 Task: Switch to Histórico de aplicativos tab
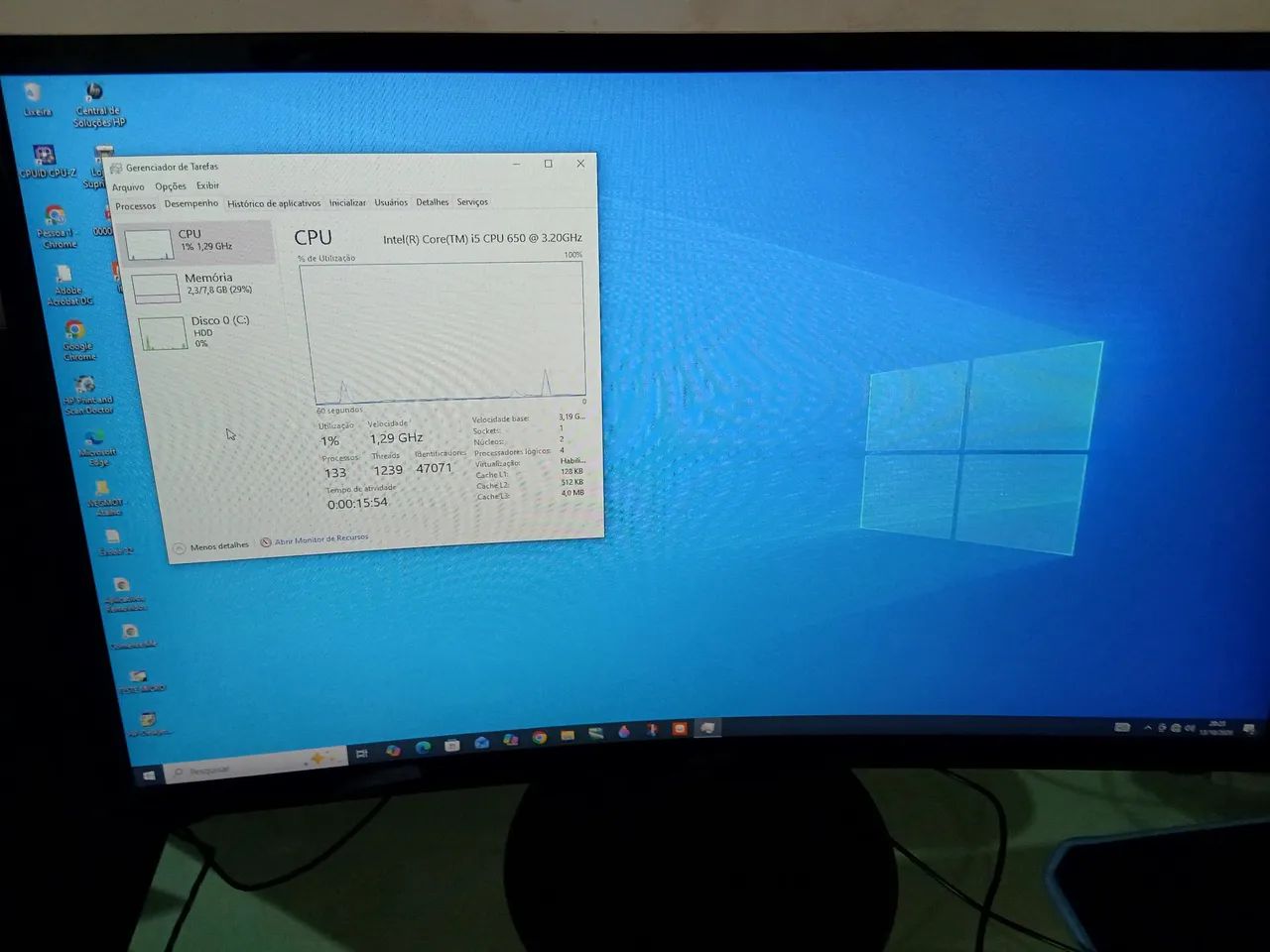pyautogui.click(x=274, y=203)
